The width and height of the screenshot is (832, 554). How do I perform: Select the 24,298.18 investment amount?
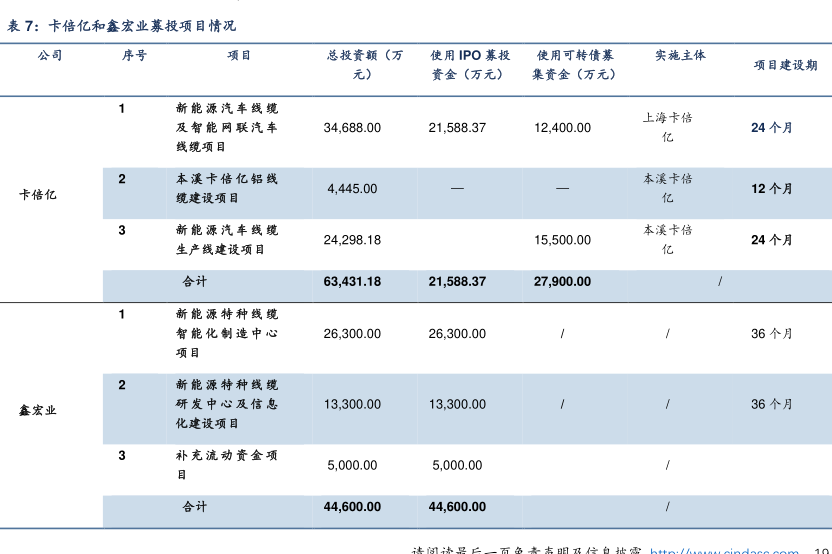352,240
